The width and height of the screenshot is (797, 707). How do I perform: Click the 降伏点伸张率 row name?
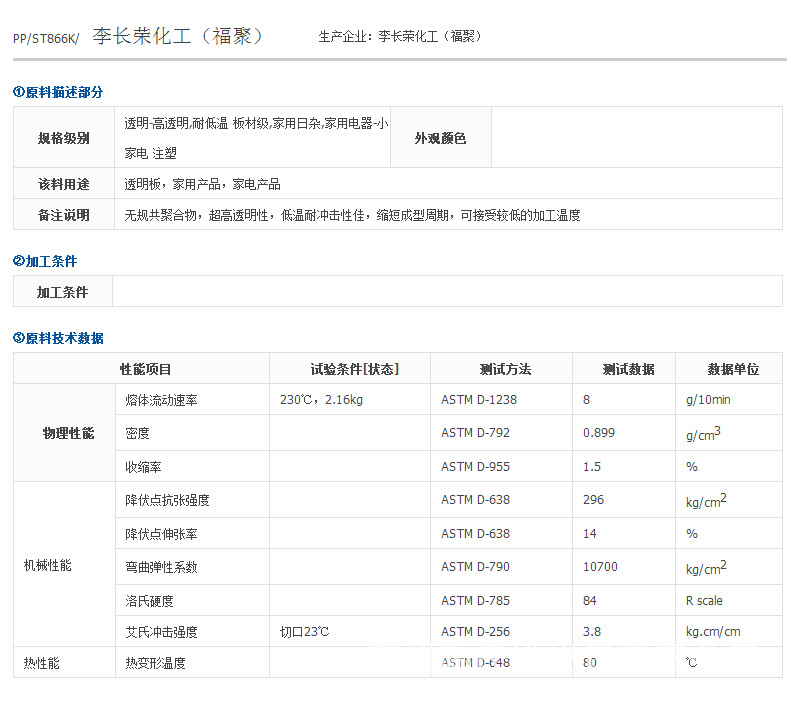(161, 534)
